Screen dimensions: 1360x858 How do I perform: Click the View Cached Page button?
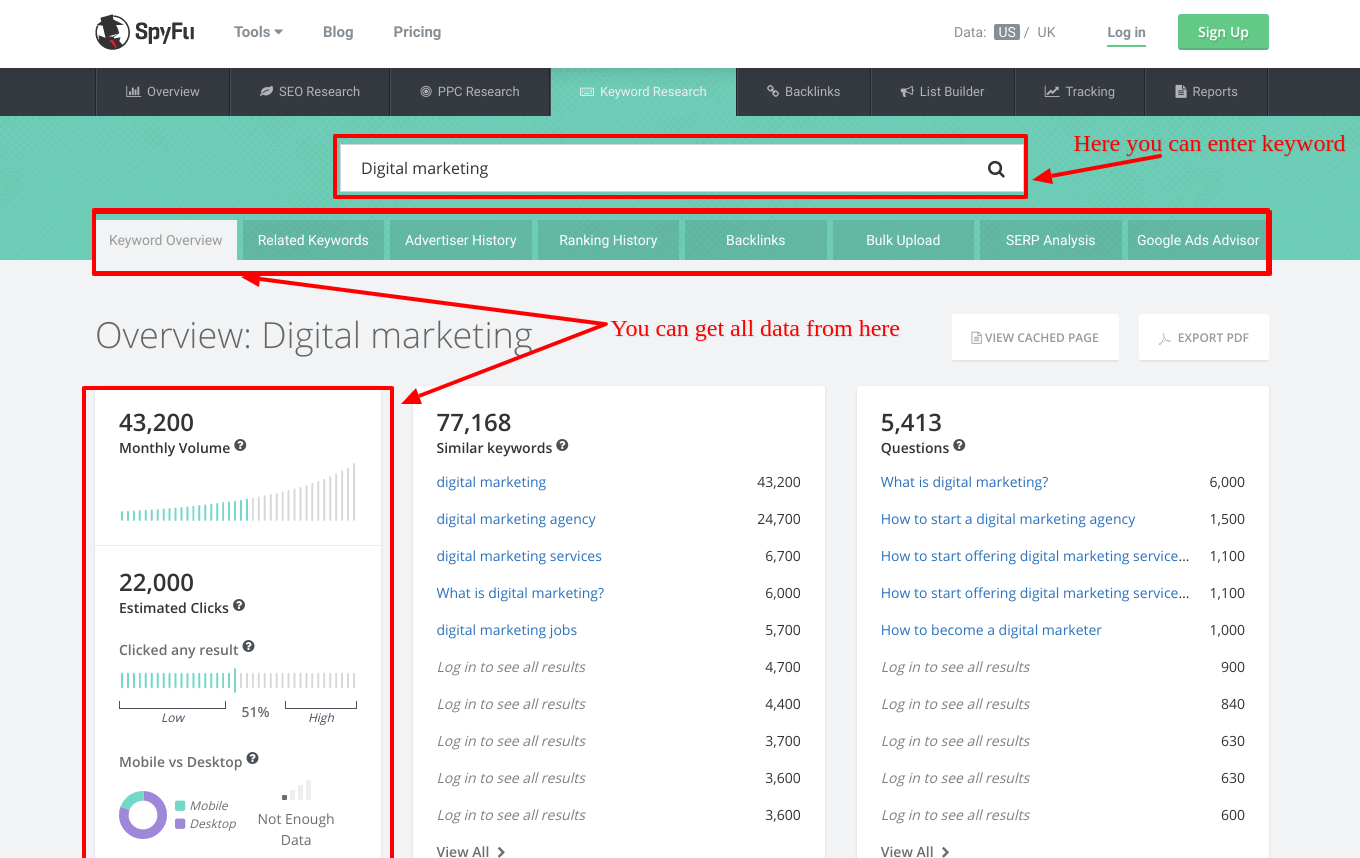[1035, 337]
